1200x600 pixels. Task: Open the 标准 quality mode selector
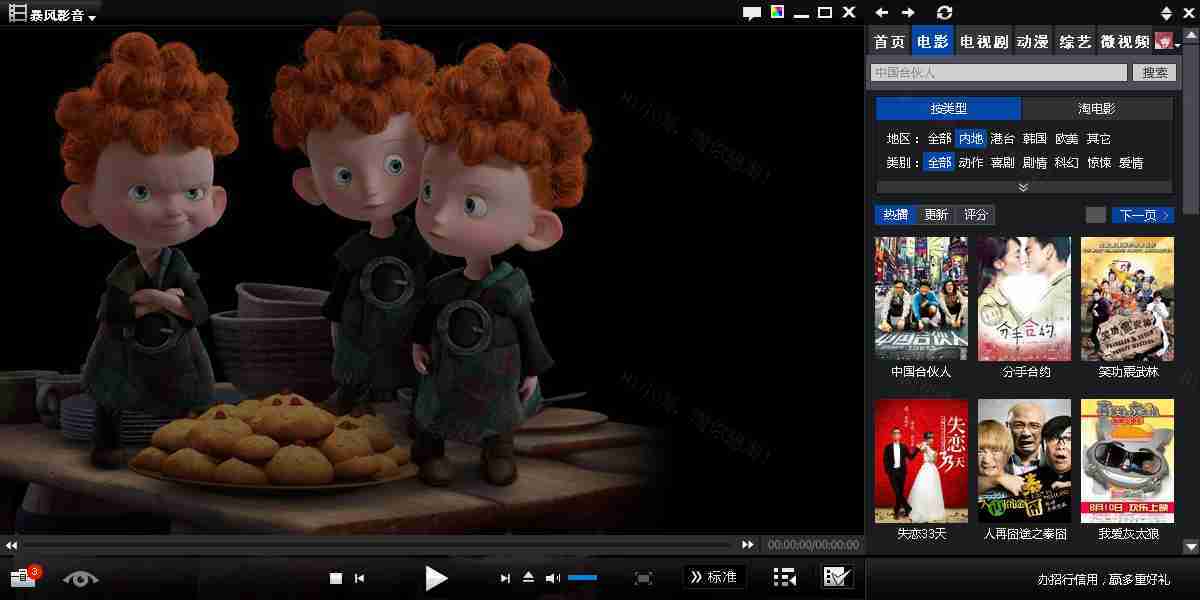click(x=714, y=577)
